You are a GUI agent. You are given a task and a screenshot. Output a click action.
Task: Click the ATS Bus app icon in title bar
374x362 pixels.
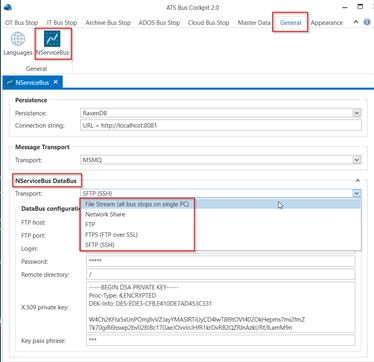[8, 7]
